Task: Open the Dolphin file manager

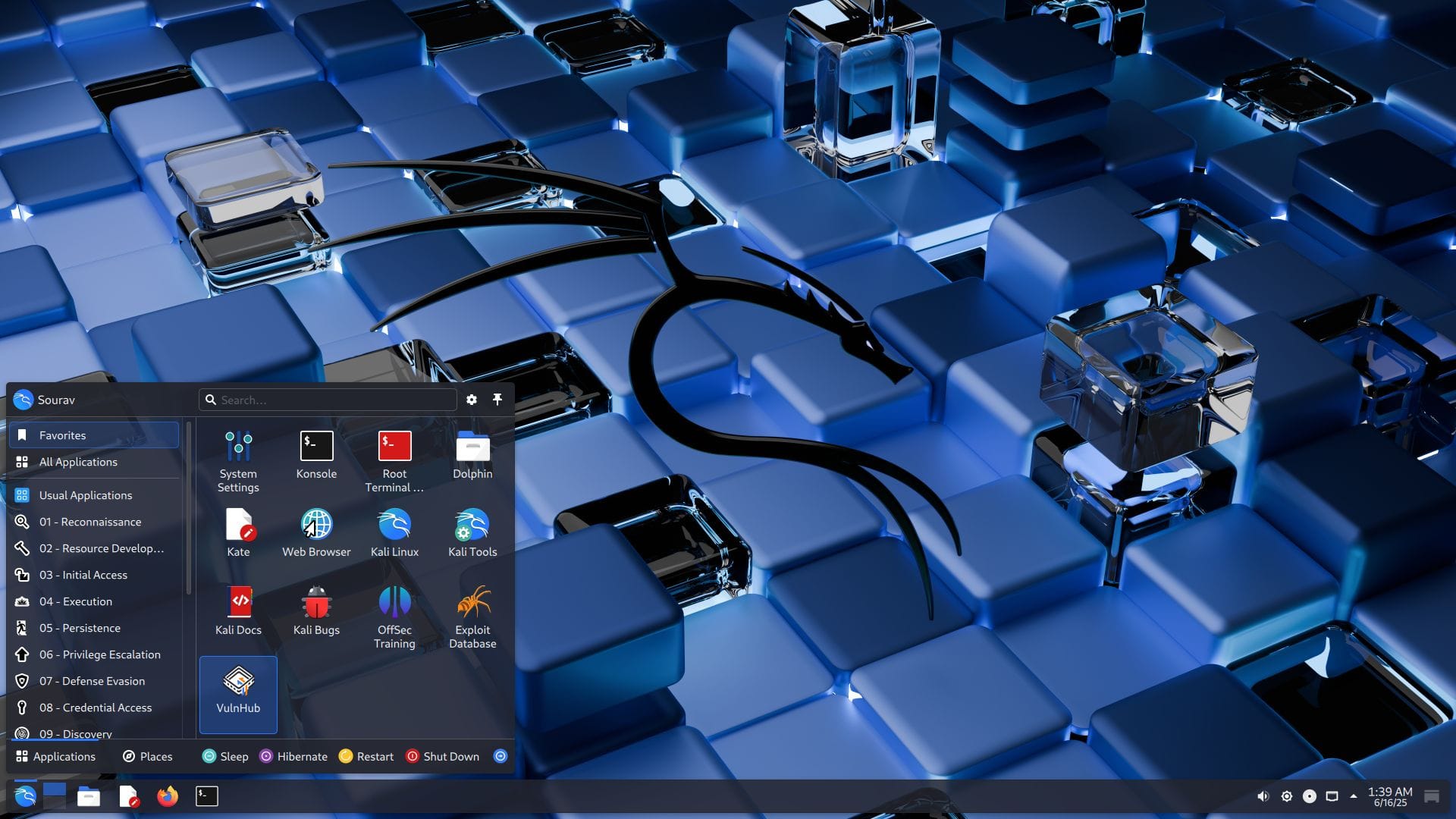Action: (472, 453)
